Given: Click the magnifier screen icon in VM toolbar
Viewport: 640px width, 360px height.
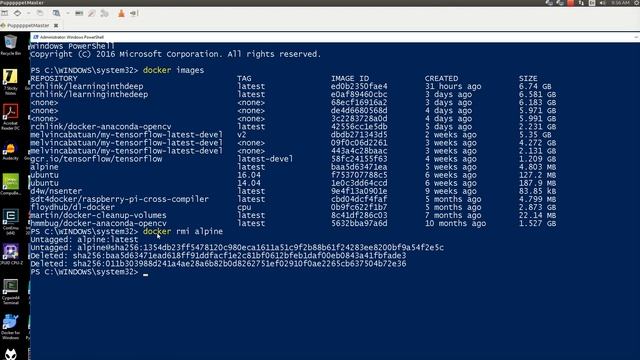Looking at the screenshot, I should [56, 13].
